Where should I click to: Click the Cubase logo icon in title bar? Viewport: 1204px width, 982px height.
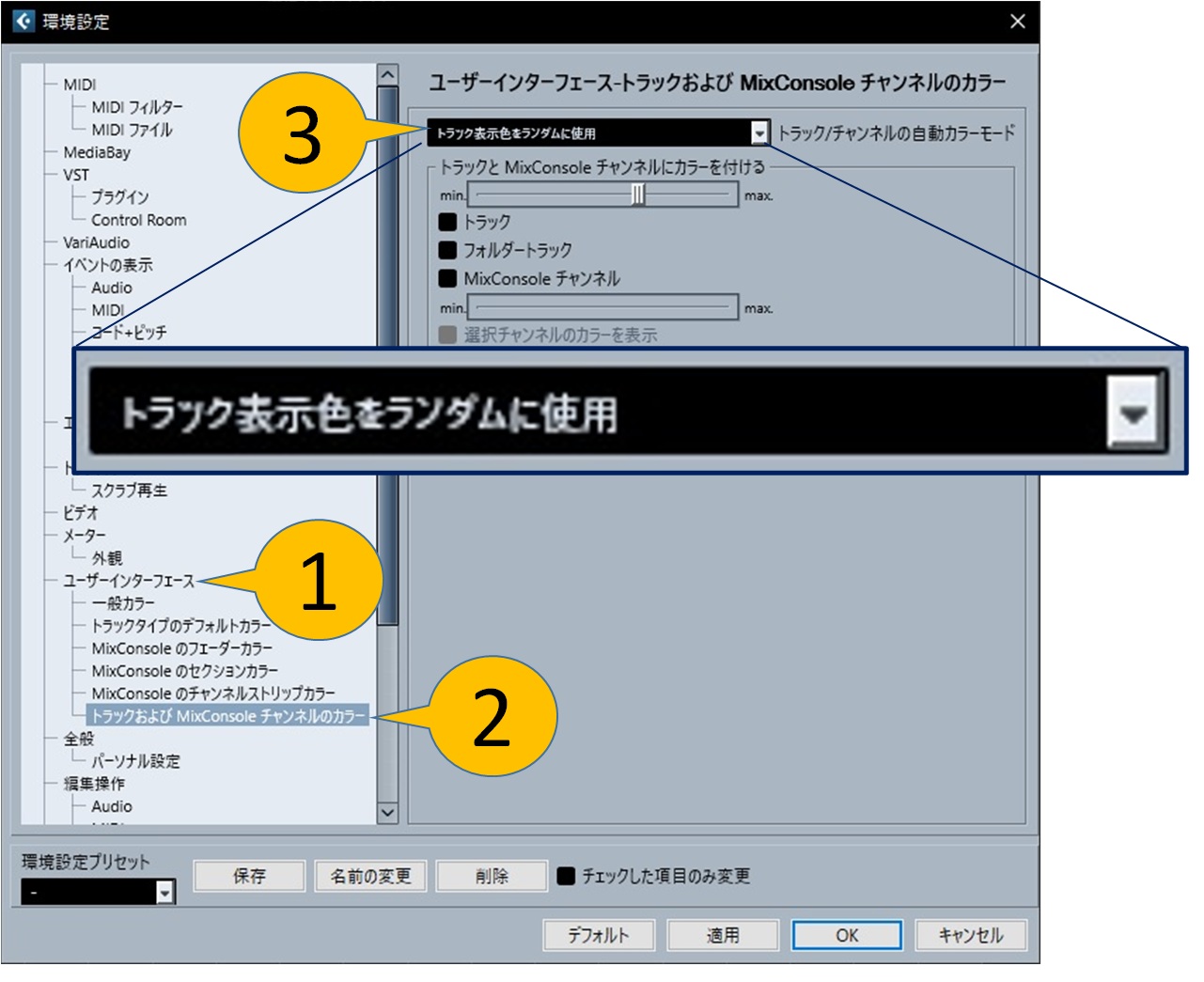click(x=23, y=21)
